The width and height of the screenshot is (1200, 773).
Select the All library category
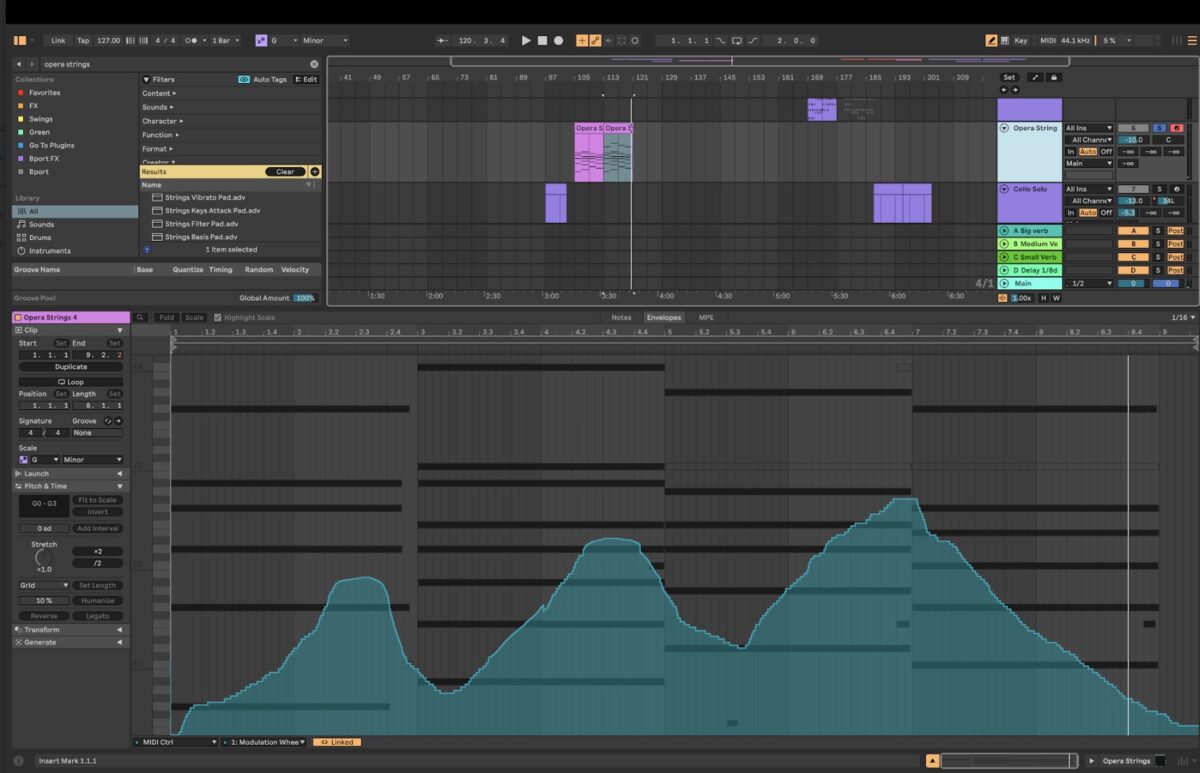tap(75, 211)
